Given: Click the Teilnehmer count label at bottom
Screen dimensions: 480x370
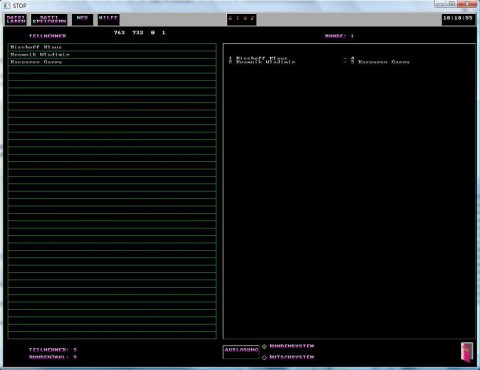Looking at the screenshot, I should point(53,350).
